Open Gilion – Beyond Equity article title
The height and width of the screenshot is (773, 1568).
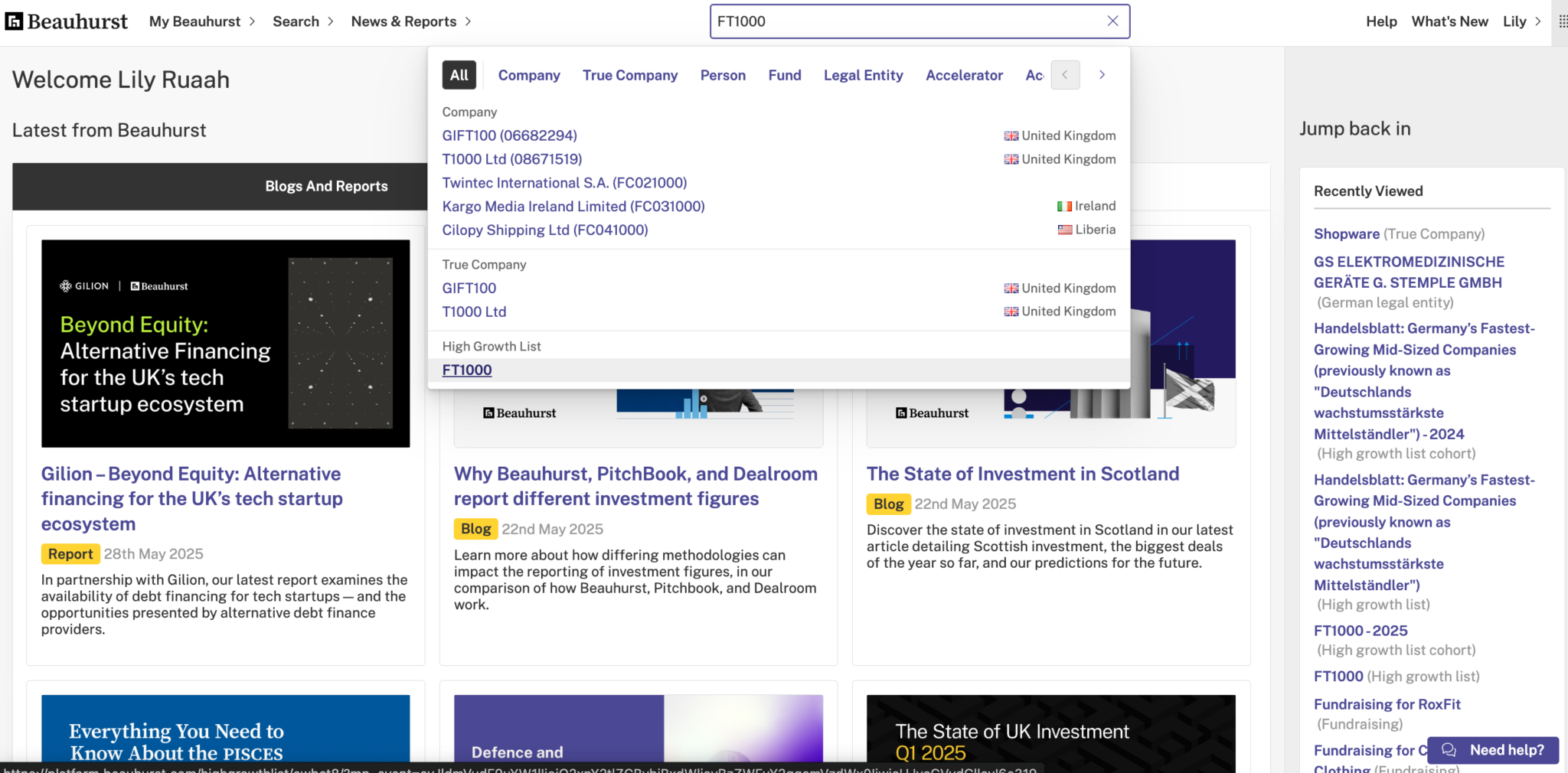pyautogui.click(x=192, y=499)
